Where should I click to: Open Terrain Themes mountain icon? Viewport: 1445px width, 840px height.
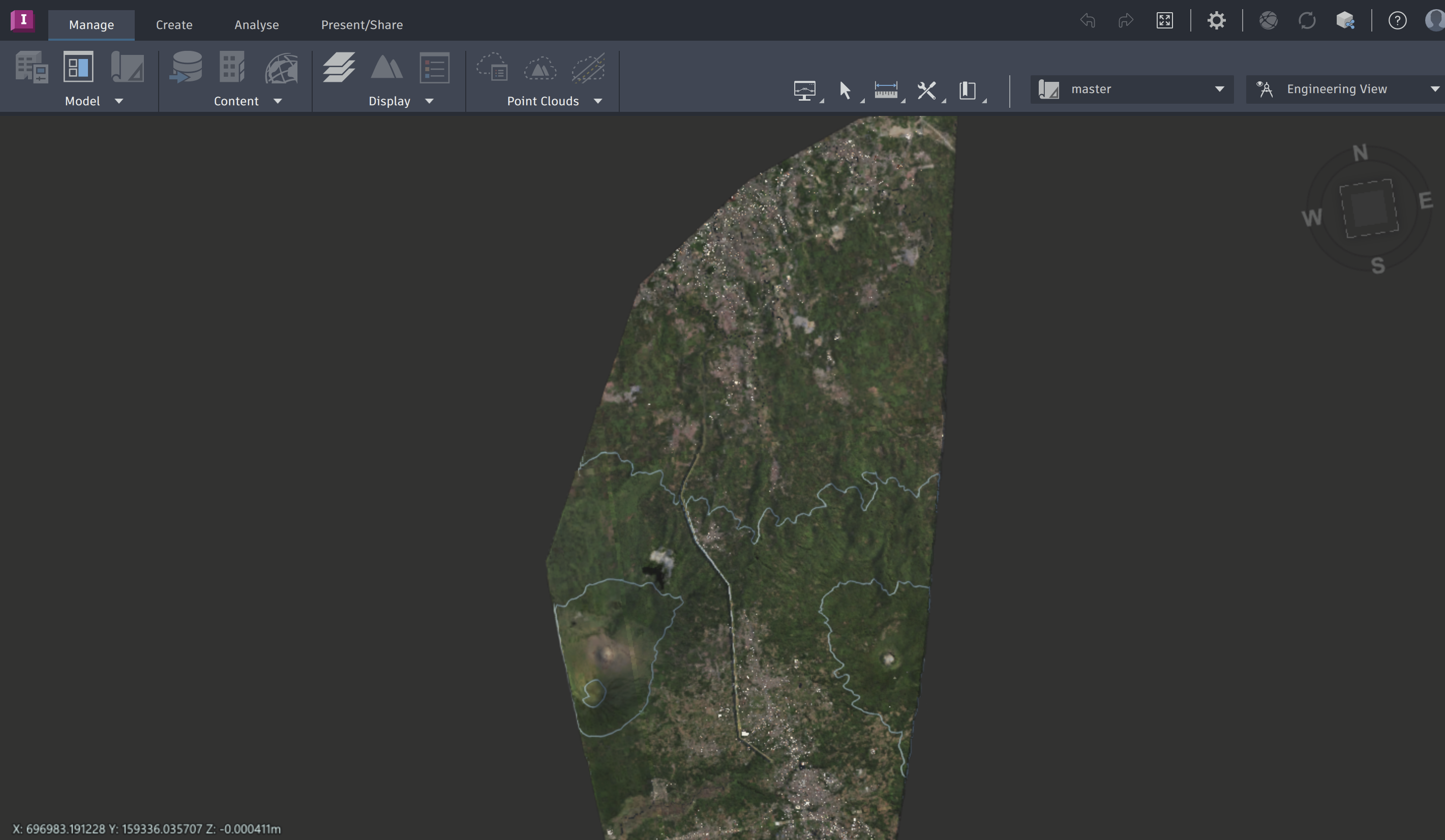click(386, 67)
